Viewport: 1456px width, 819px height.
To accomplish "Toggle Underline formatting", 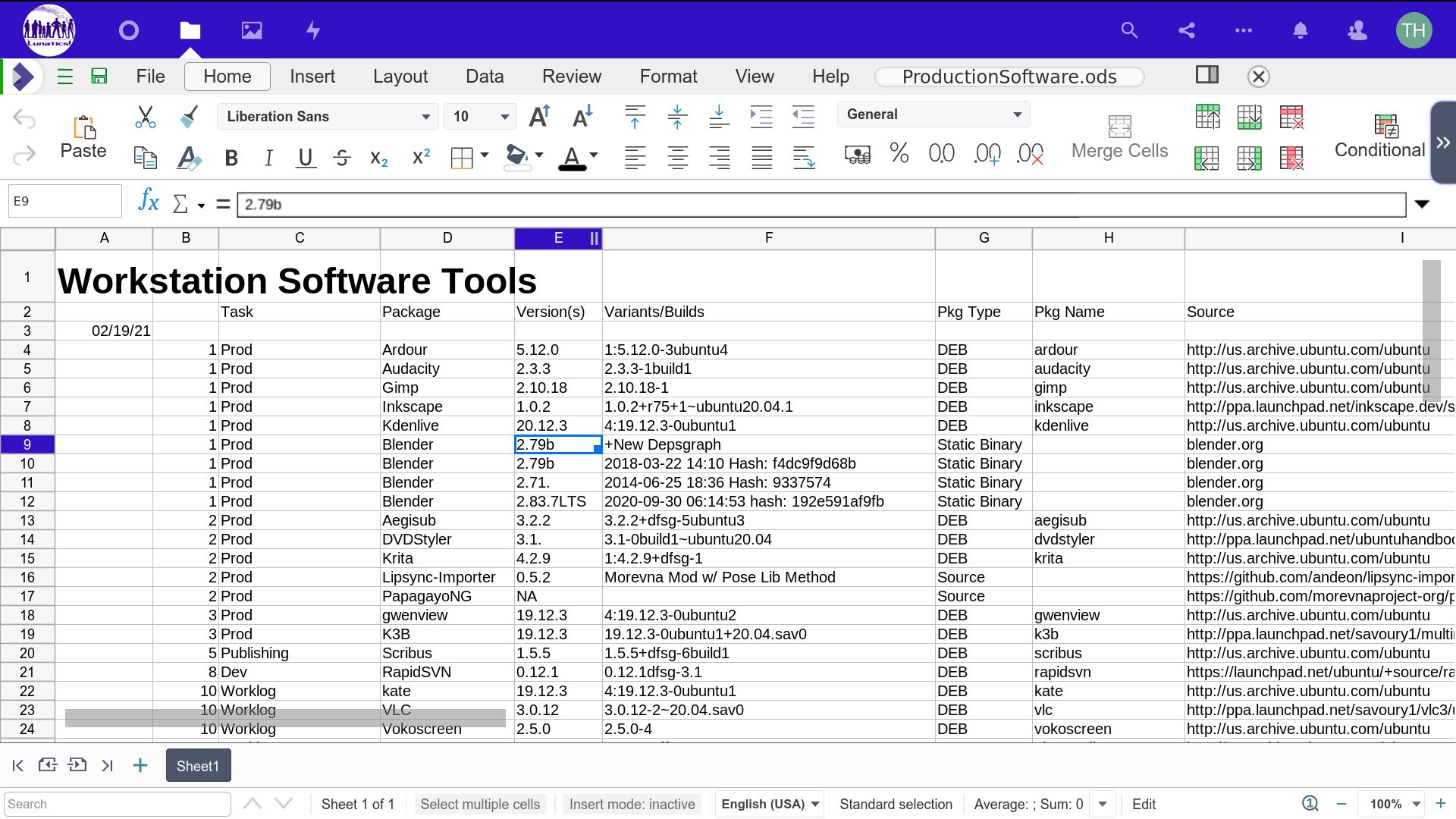I will coord(306,158).
